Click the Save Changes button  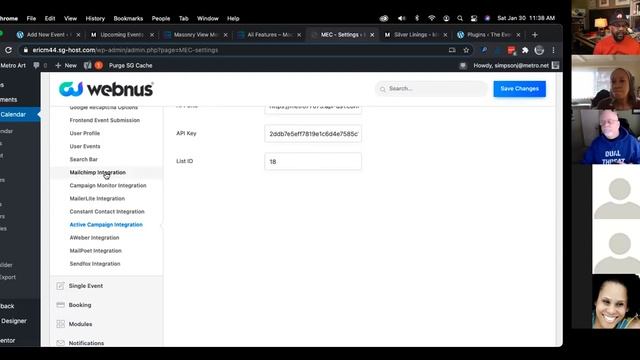[519, 89]
